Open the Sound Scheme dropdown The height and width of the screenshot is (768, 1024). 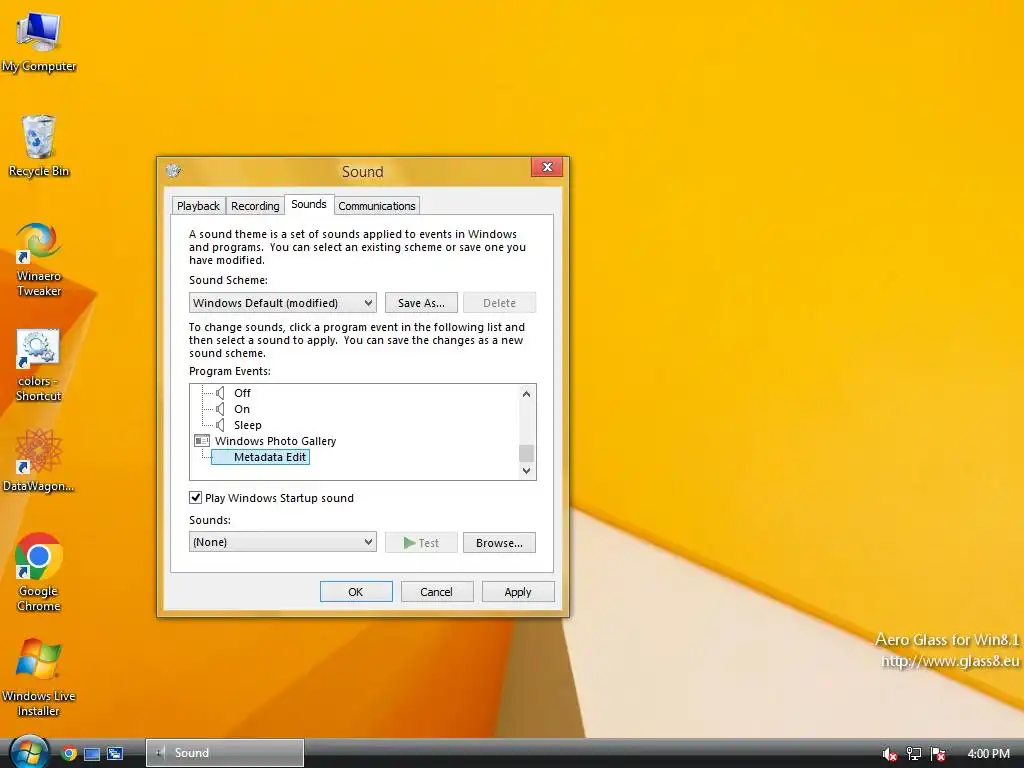(x=283, y=303)
